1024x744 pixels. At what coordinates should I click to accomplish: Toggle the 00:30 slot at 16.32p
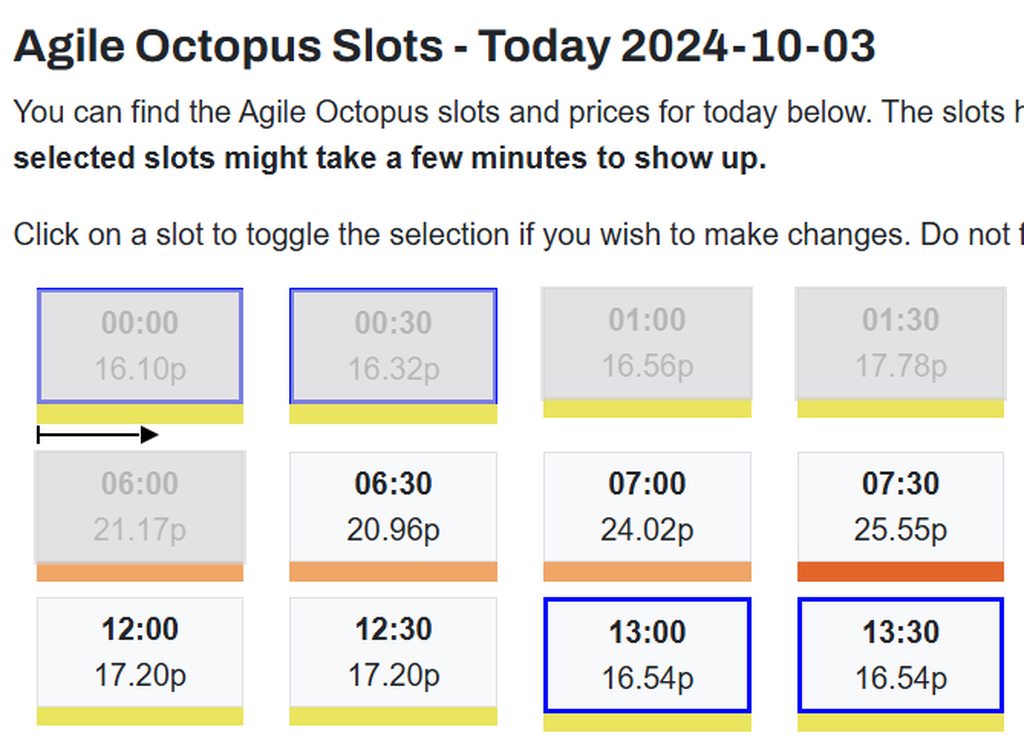click(x=393, y=346)
